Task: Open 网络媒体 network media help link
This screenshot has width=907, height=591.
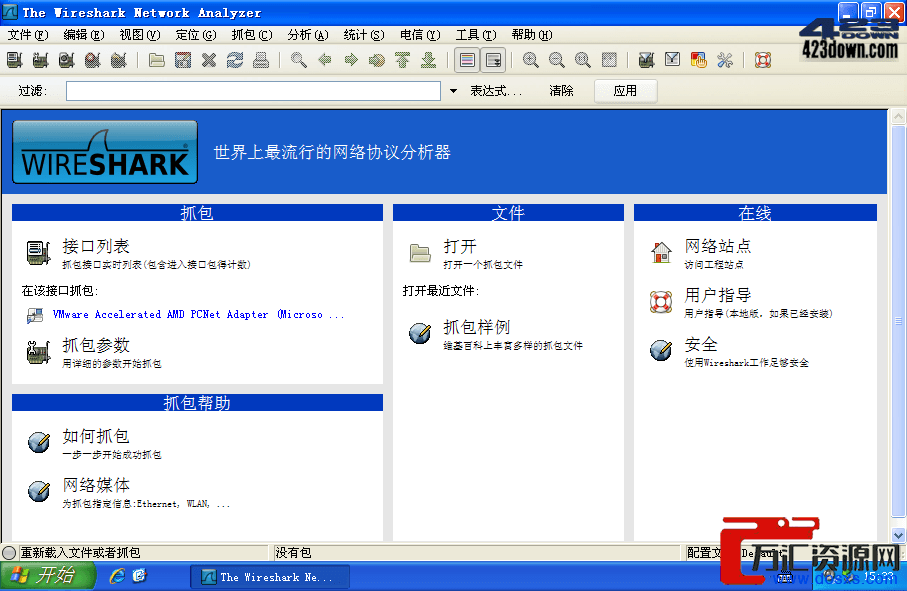Action: coord(96,485)
